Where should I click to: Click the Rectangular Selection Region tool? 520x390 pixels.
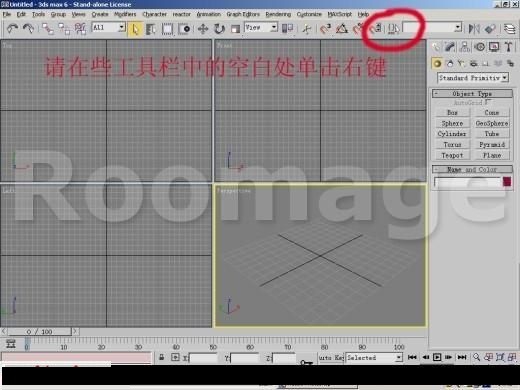167,29
